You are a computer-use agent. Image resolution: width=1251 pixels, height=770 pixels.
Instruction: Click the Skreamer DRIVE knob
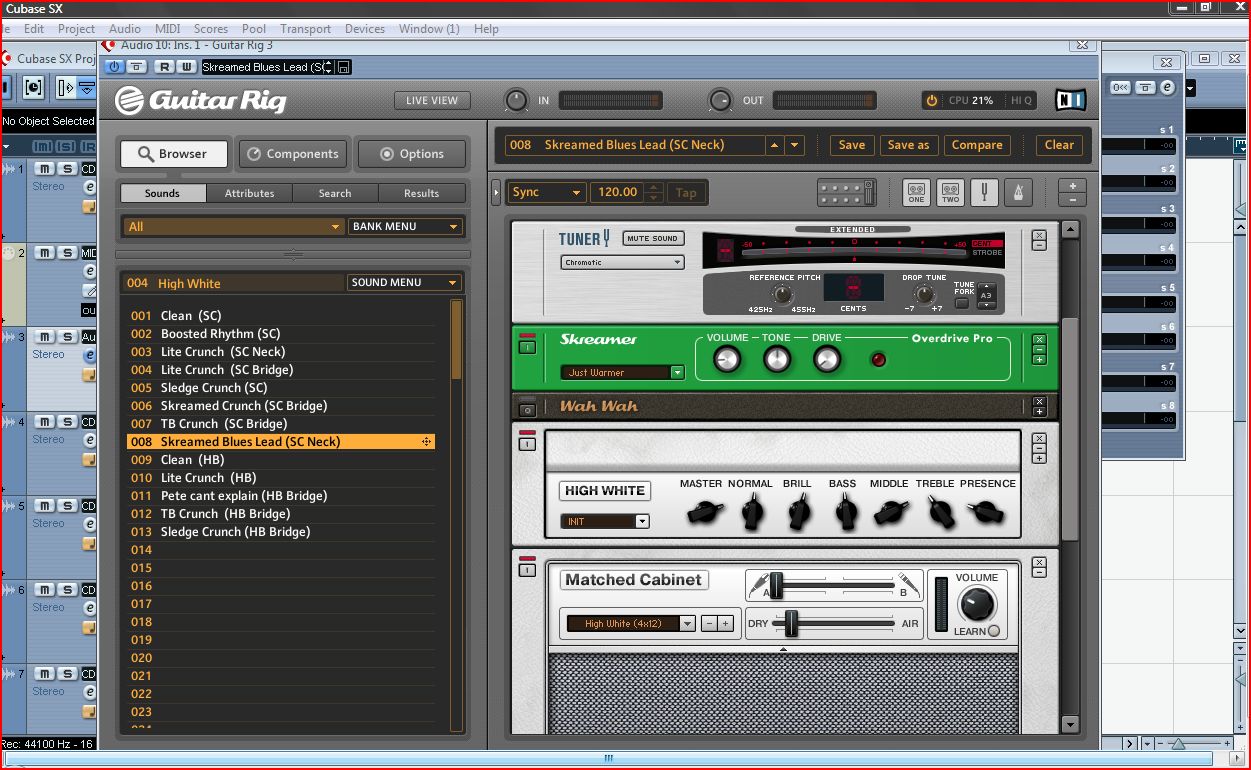click(x=827, y=360)
